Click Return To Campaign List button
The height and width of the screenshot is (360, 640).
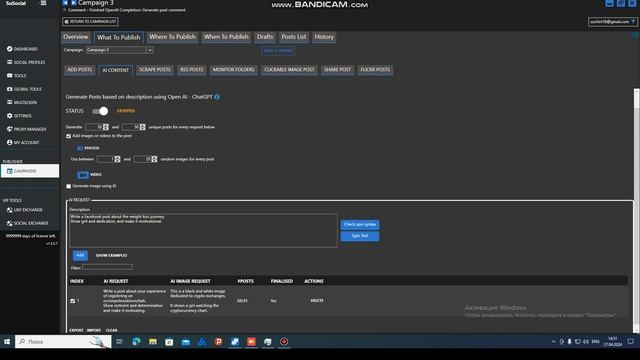coord(91,22)
